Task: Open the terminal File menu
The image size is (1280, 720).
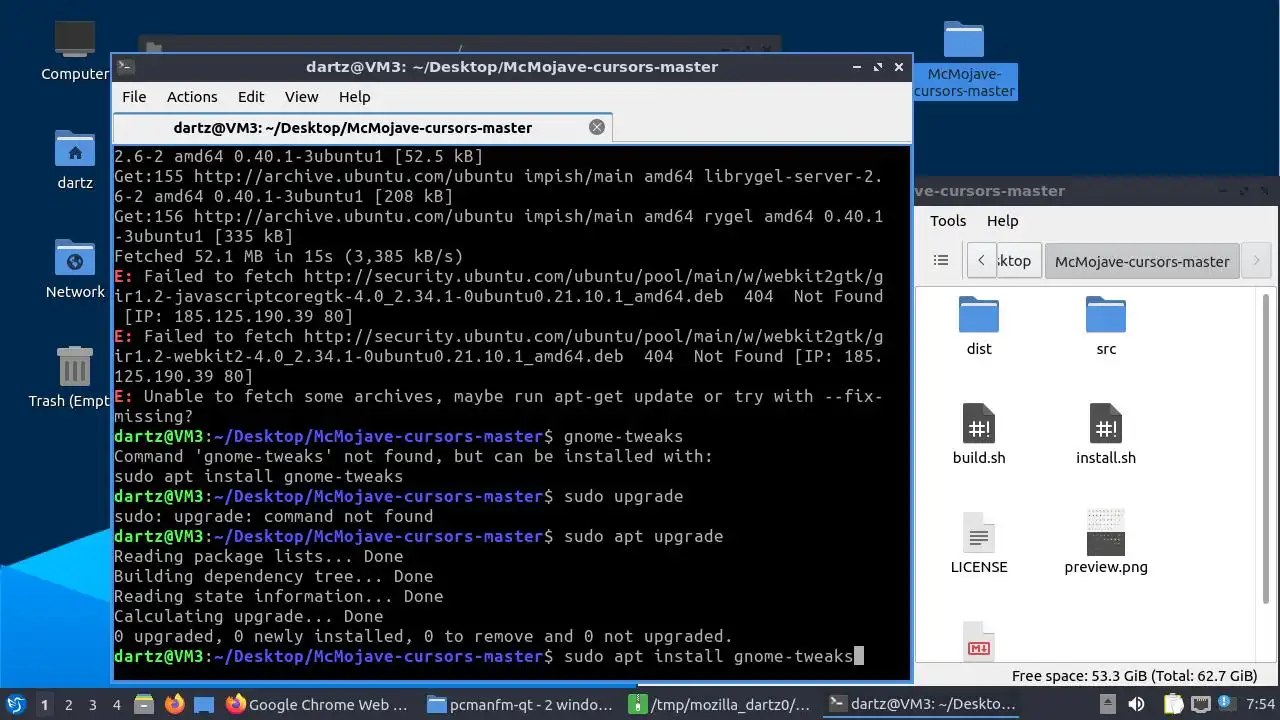Action: [x=134, y=97]
